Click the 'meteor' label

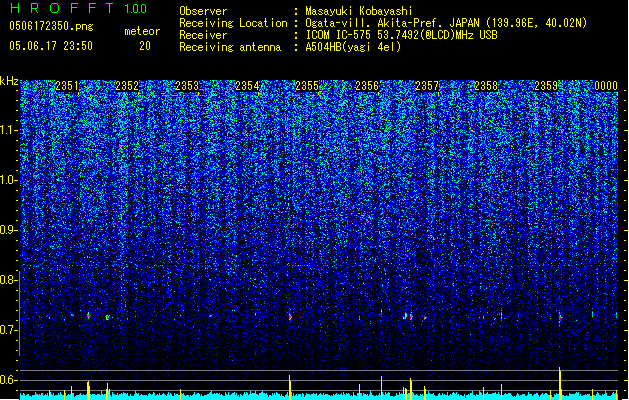click(x=142, y=31)
